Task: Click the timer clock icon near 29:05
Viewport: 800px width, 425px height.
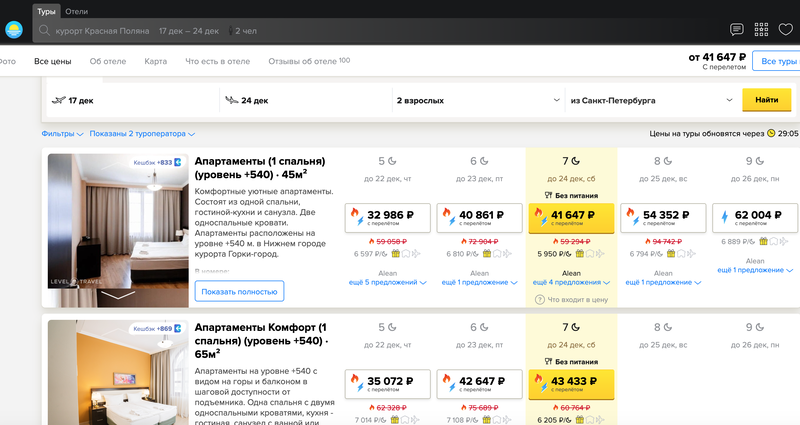Action: pyautogui.click(x=771, y=133)
